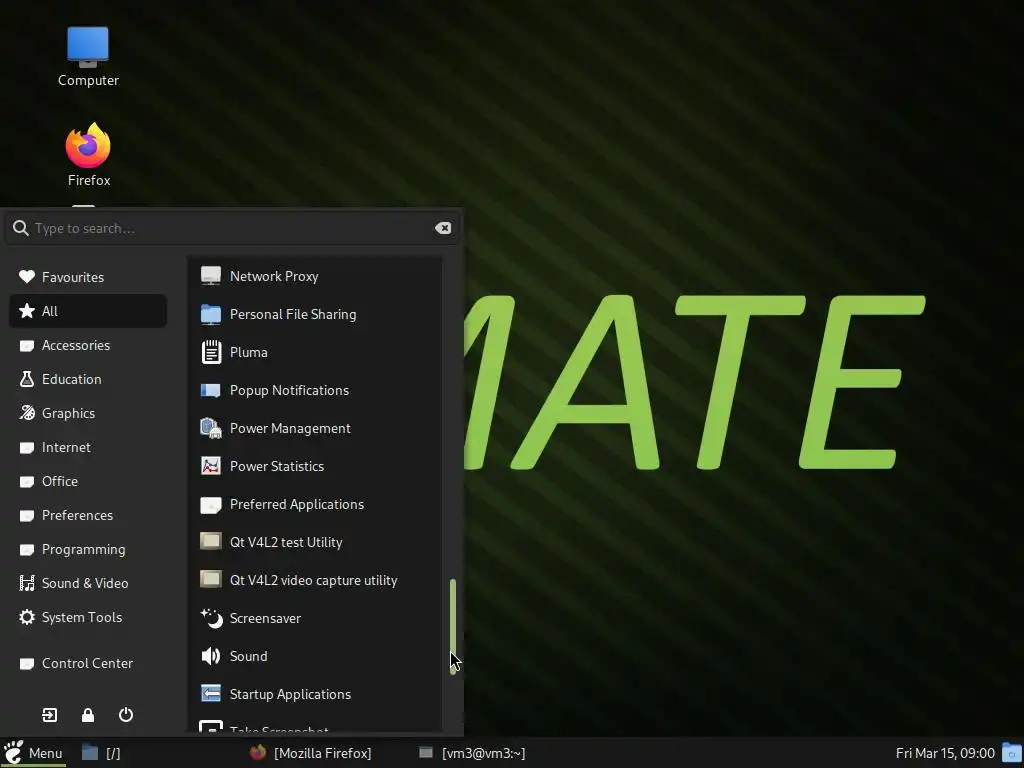Switch to the [/] file manager window
Screen dimensions: 1024x768
[x=101, y=753]
